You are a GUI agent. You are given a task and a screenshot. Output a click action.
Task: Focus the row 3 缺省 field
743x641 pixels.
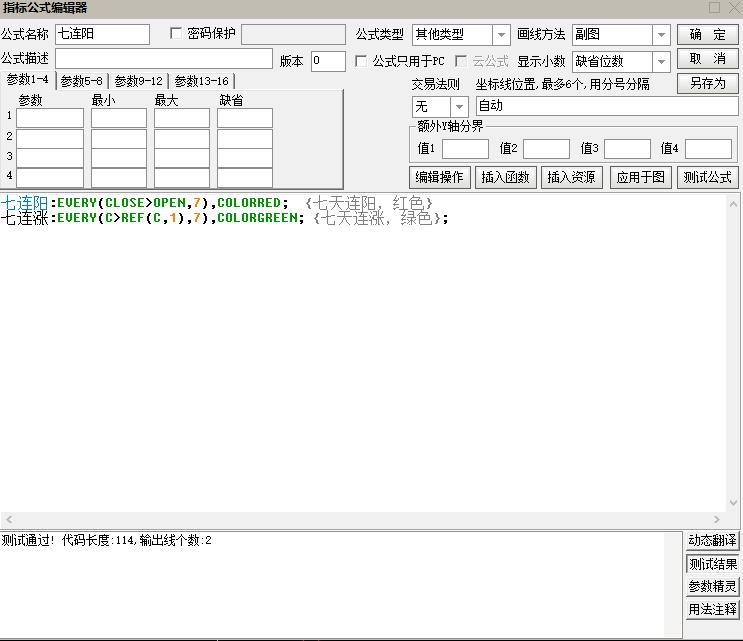[245, 158]
